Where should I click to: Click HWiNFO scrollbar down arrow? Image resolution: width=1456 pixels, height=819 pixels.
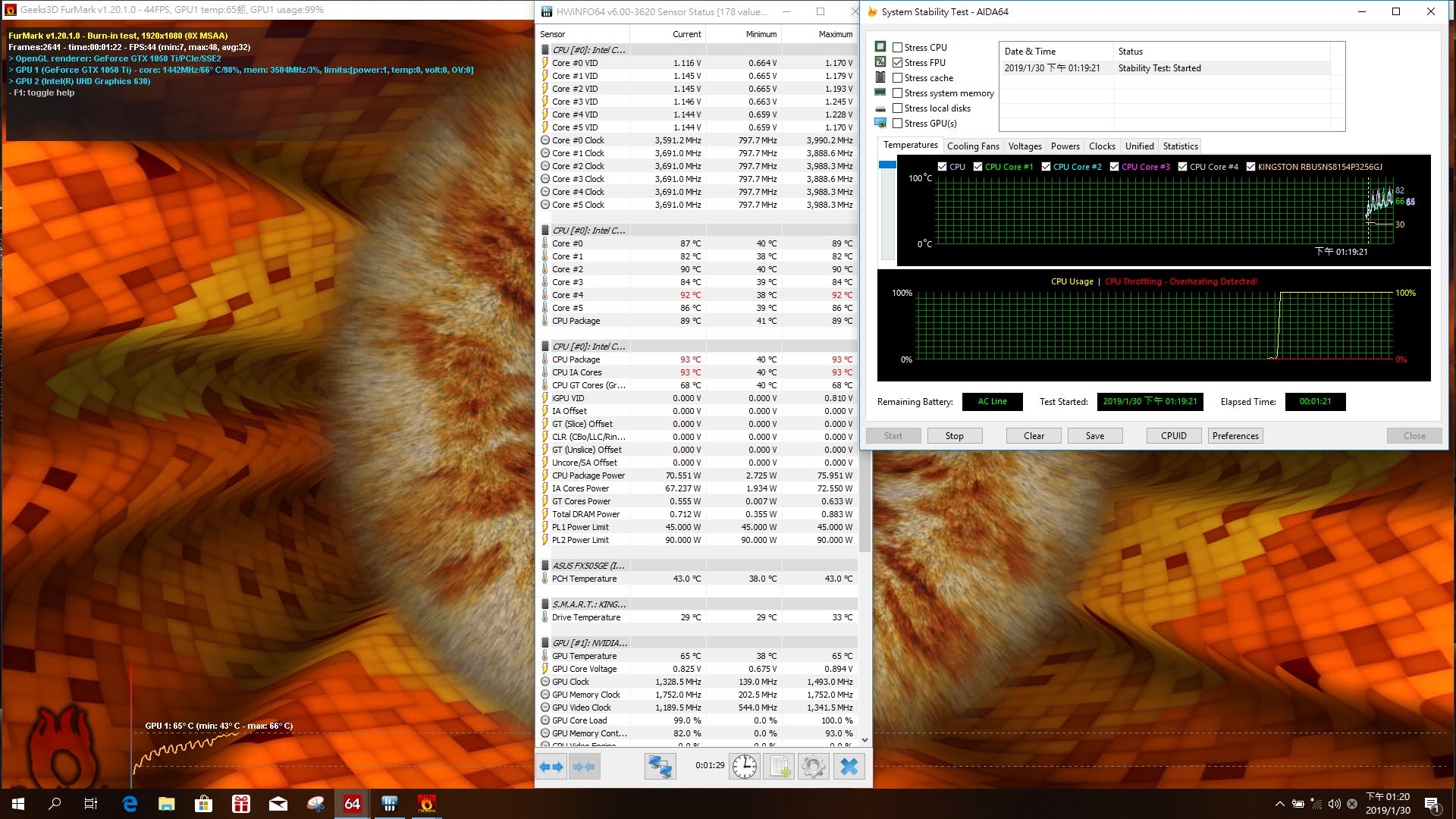pos(864,739)
